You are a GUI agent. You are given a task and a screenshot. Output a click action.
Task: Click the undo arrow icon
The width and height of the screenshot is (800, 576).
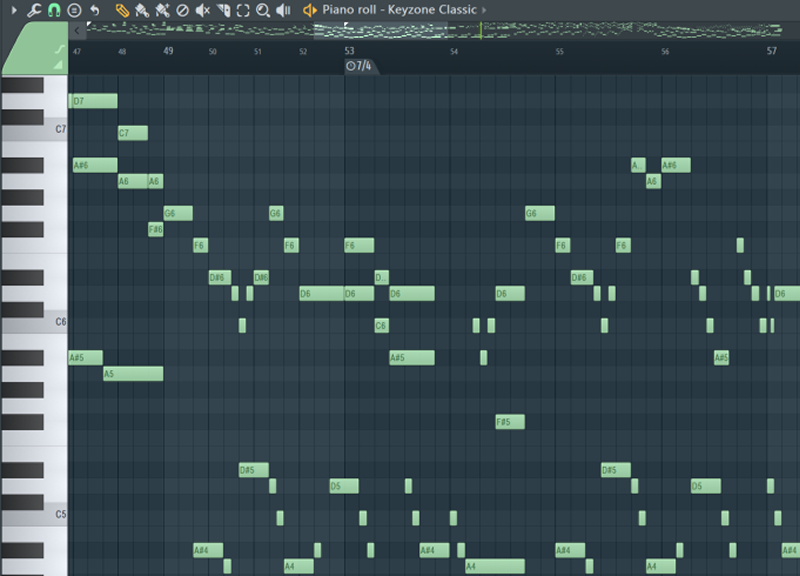(94, 10)
